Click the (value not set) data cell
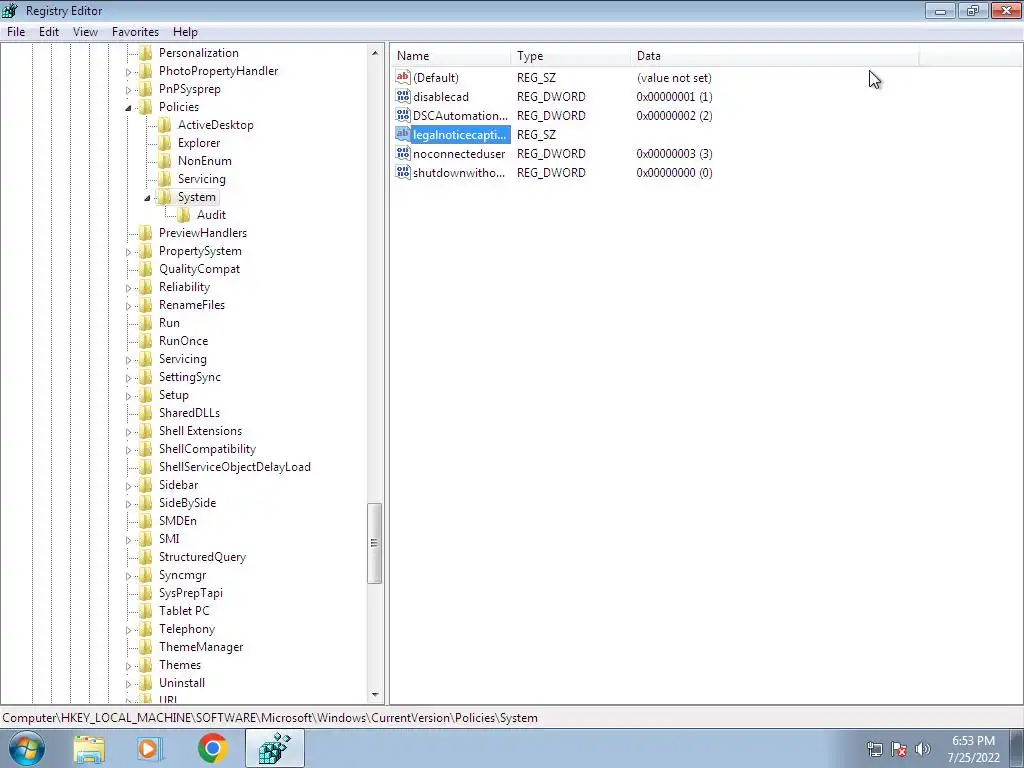Screen dimensions: 1024x768 click(x=674, y=78)
